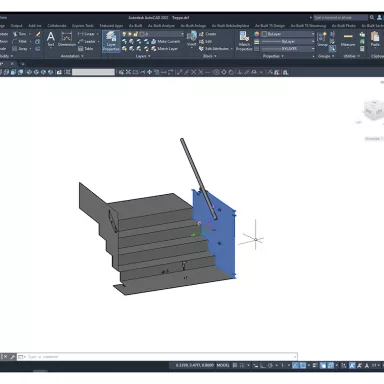Click the object color wheel icon
The width and height of the screenshot is (384, 384).
coord(256,34)
